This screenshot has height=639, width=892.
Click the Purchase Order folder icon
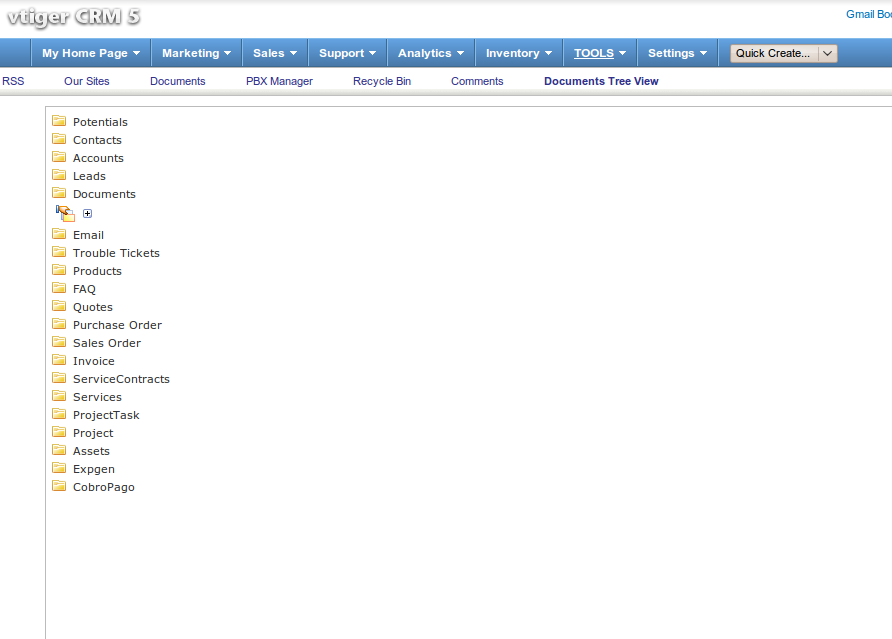(x=59, y=324)
